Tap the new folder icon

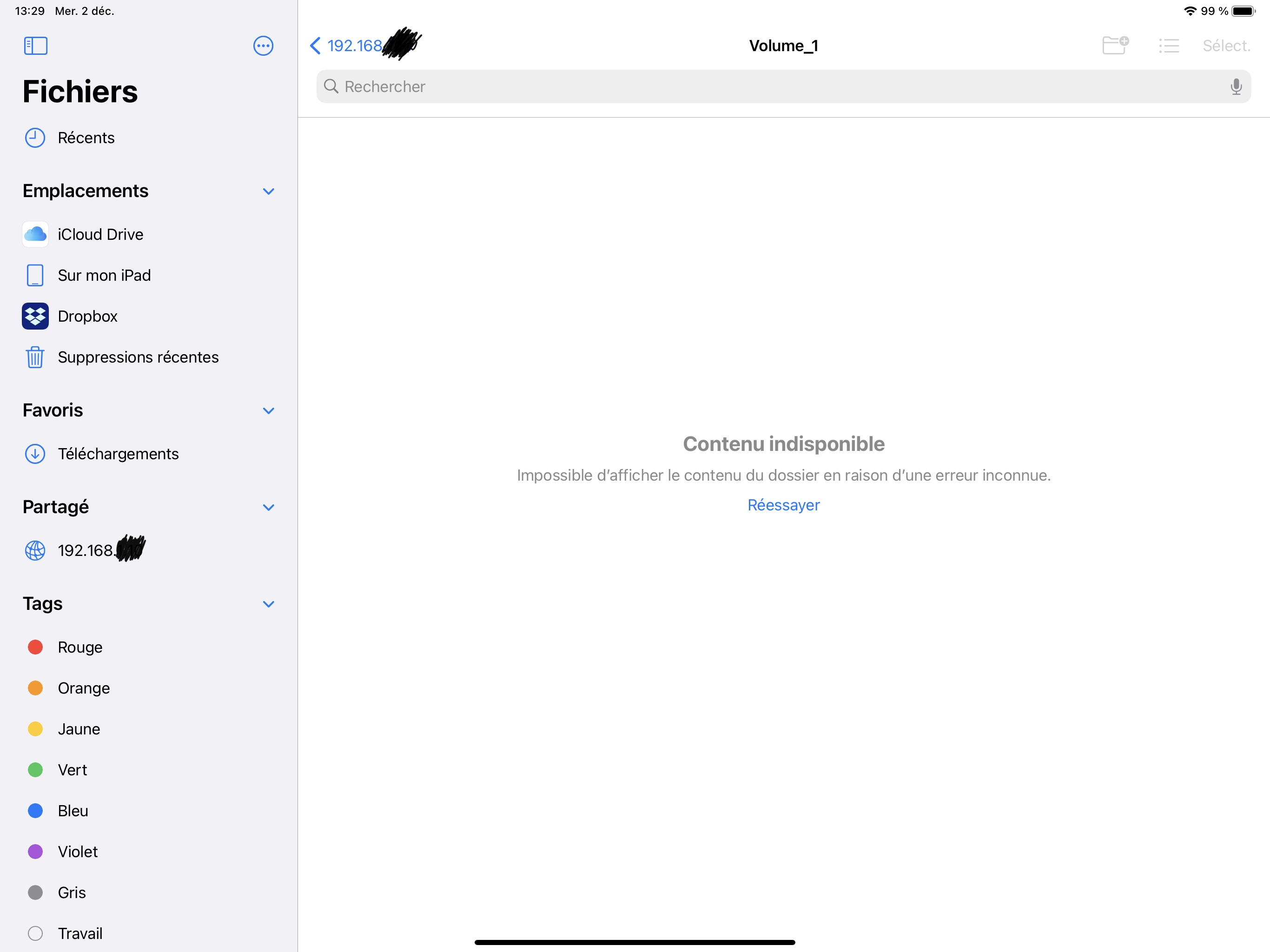click(1115, 46)
